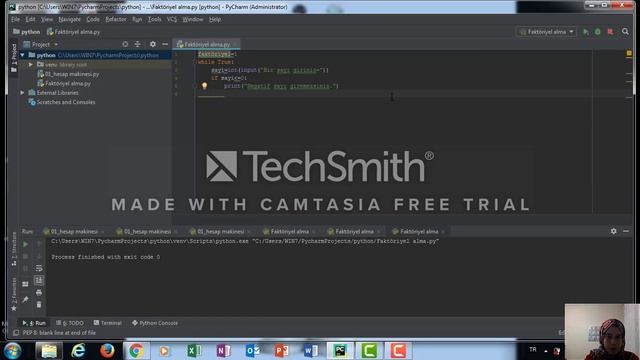Click the Faktöriyel alma.py breadcrumb in navigation bar

coord(73,32)
